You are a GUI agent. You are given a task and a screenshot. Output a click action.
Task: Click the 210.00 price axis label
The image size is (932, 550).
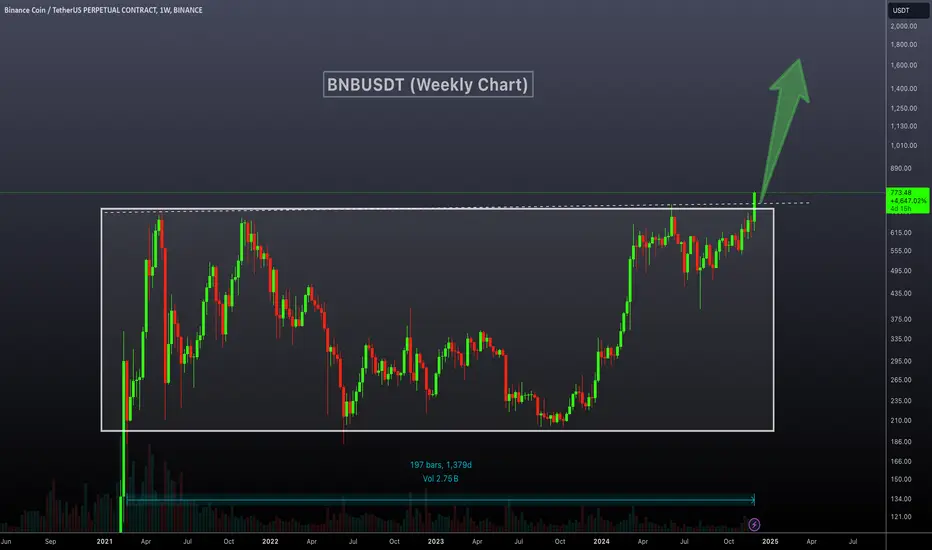pos(901,420)
